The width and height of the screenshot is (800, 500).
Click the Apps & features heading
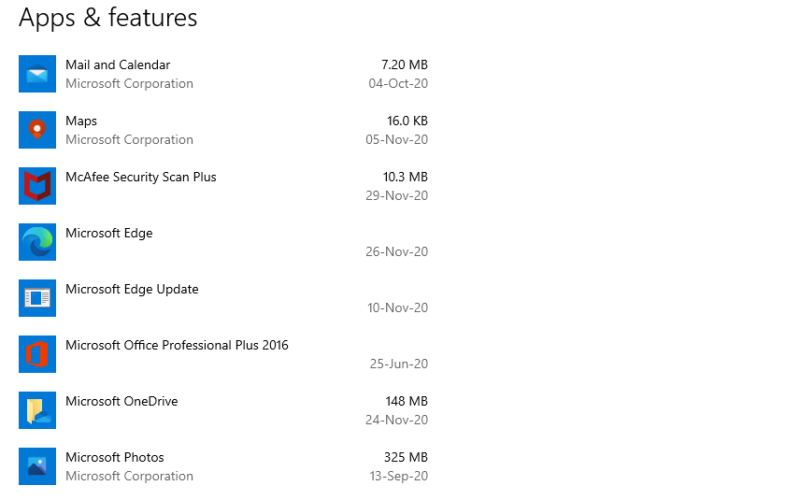[108, 18]
